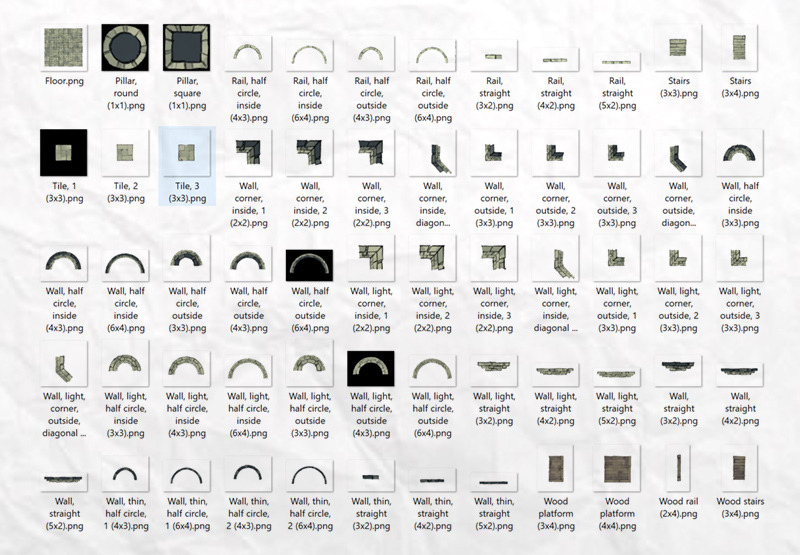
Task: Select the Stairs (3x4).png thumbnail
Action: pyautogui.click(x=739, y=47)
